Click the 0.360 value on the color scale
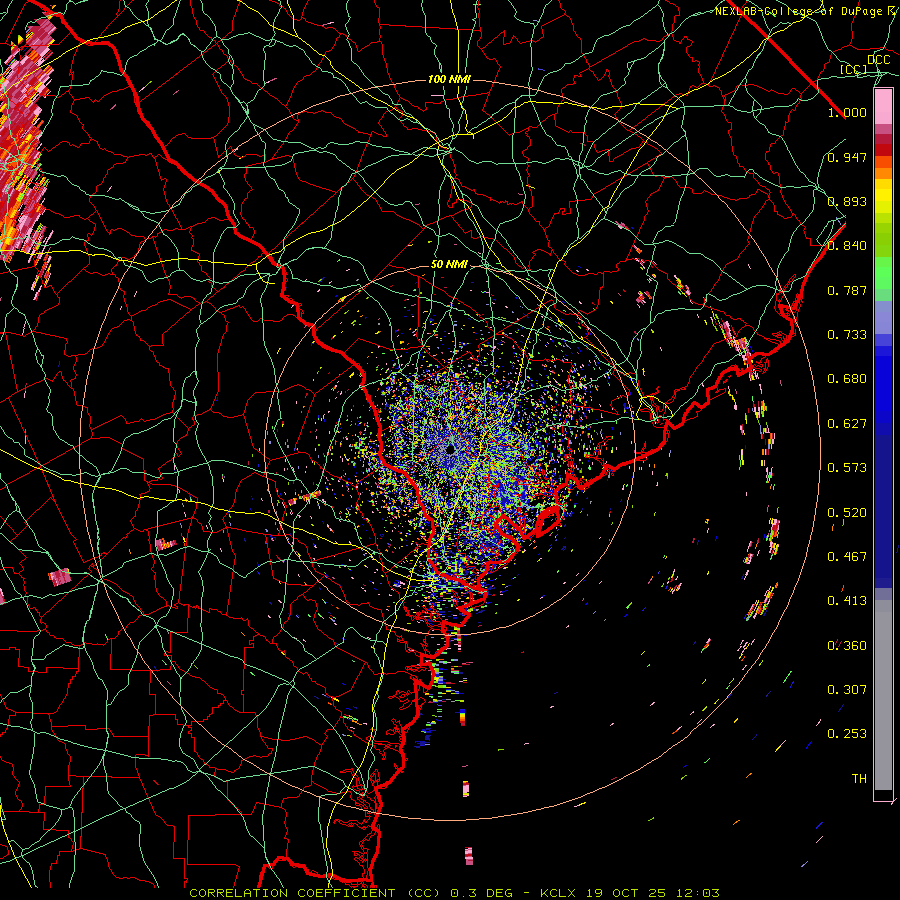 [x=847, y=646]
